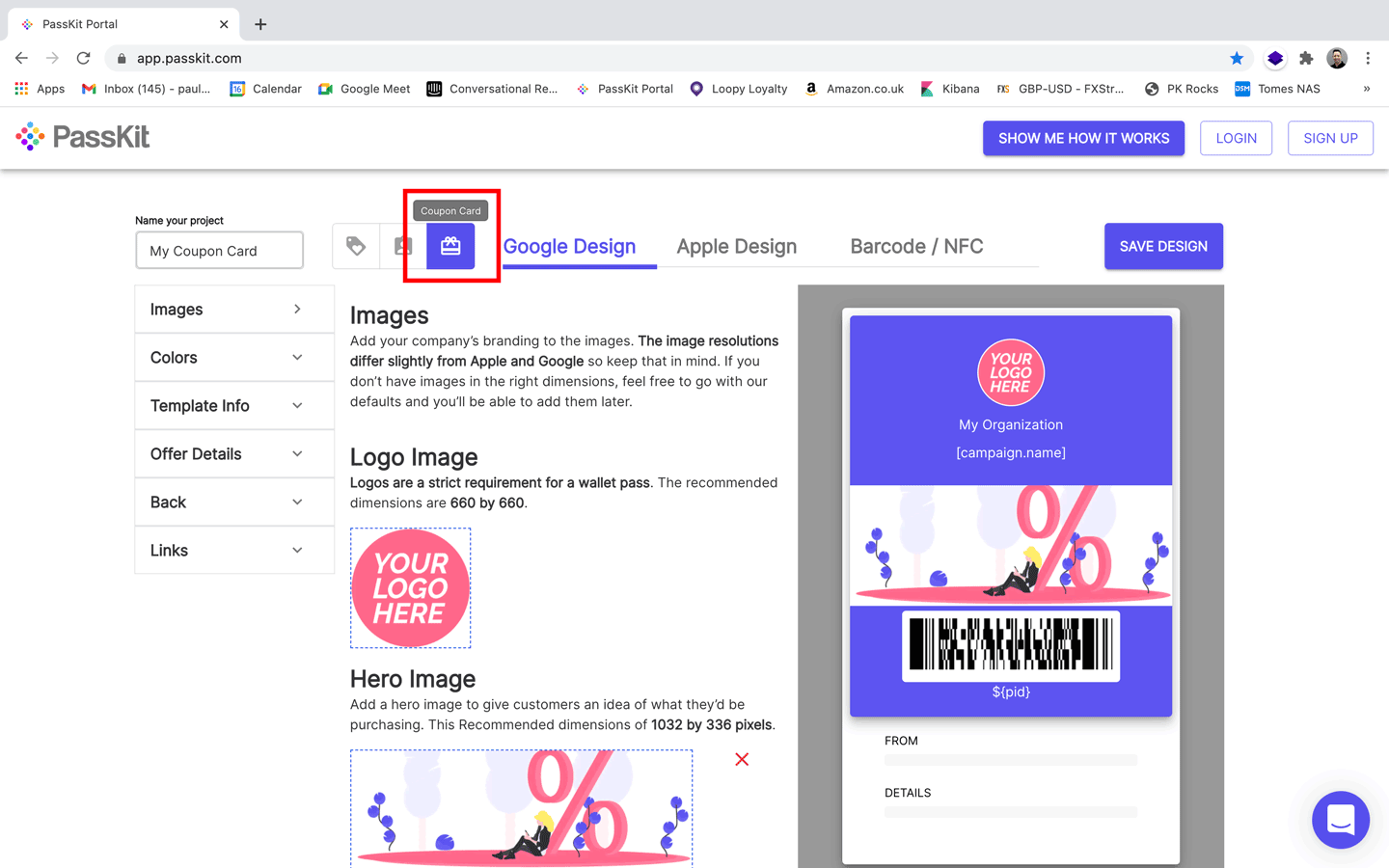Viewport: 1389px width, 868px height.
Task: Click the address bar URL
Action: (189, 58)
